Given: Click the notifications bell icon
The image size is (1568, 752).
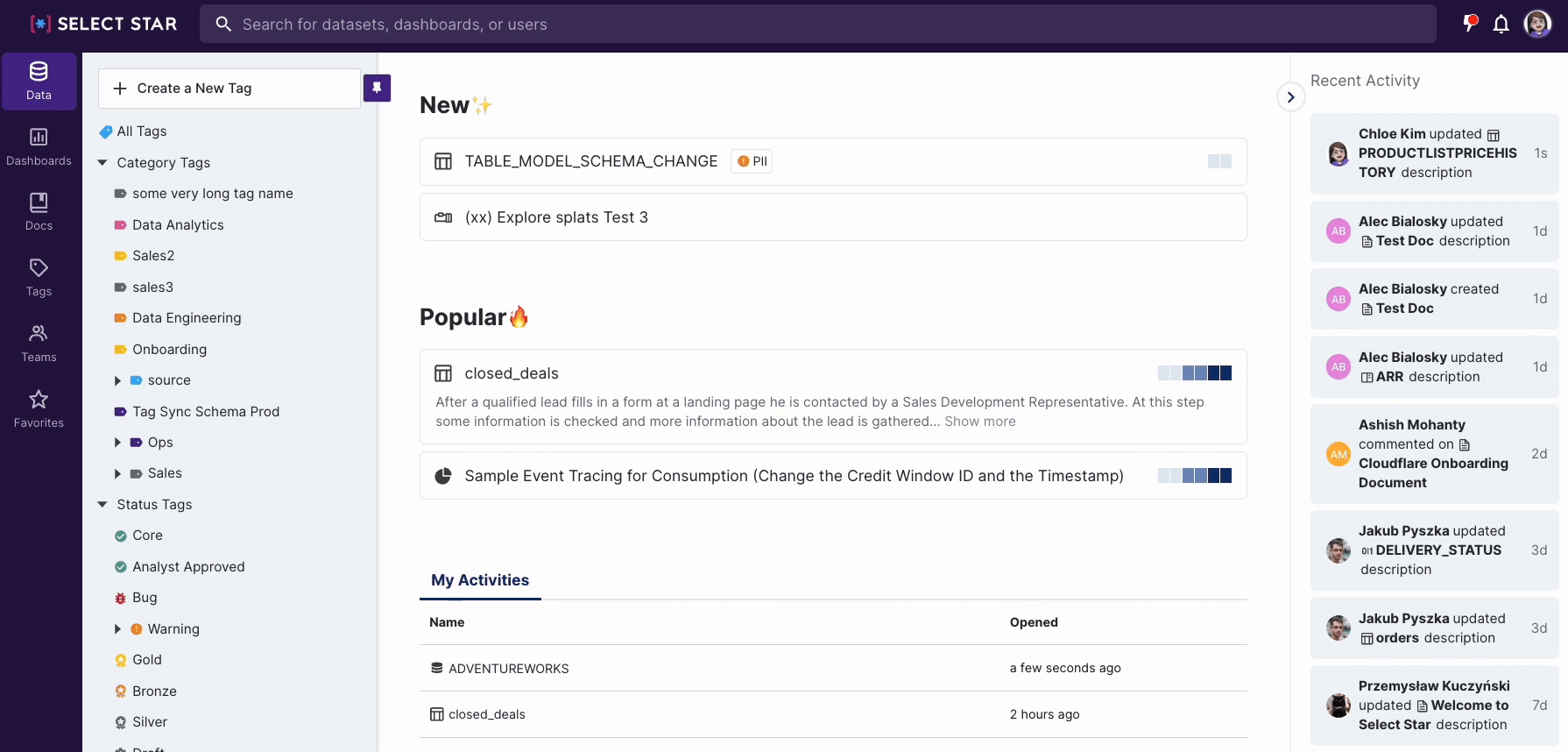Looking at the screenshot, I should [1501, 24].
